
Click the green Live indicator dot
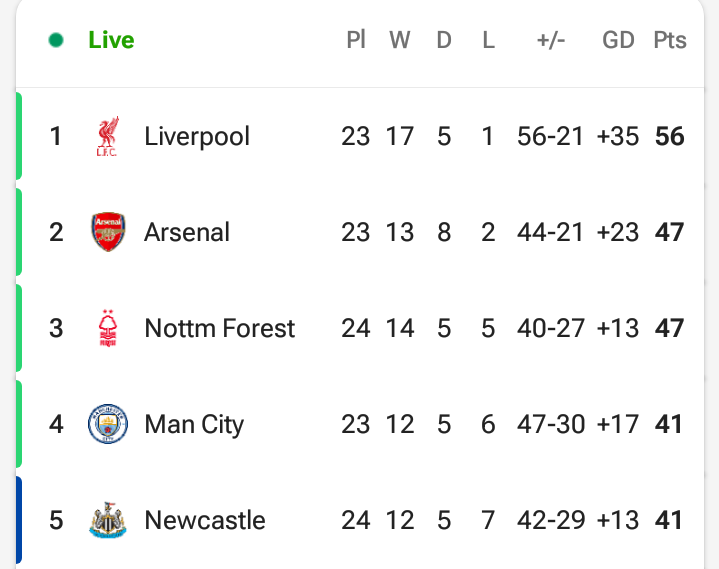point(56,40)
